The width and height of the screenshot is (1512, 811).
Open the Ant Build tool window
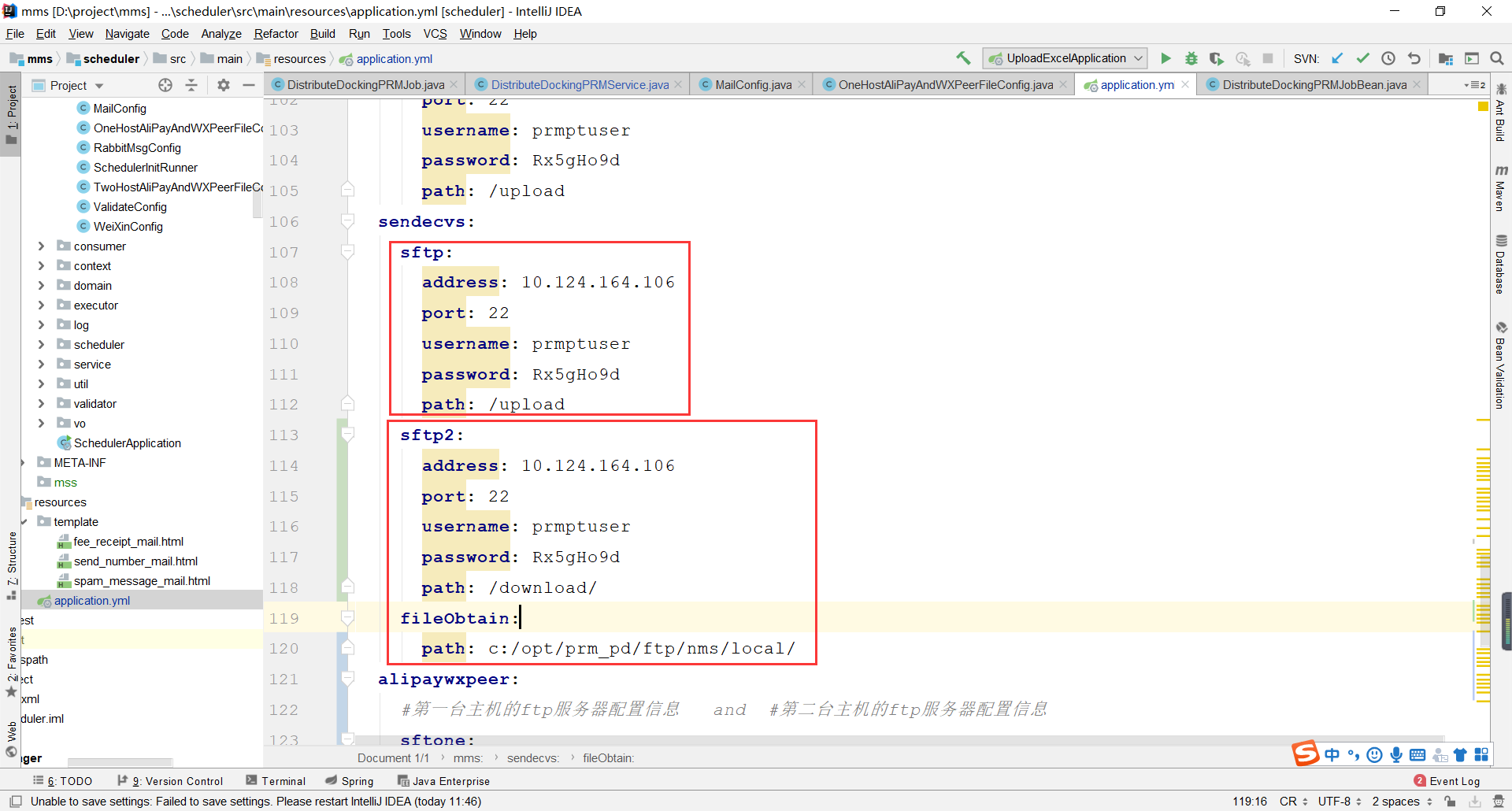click(1501, 112)
